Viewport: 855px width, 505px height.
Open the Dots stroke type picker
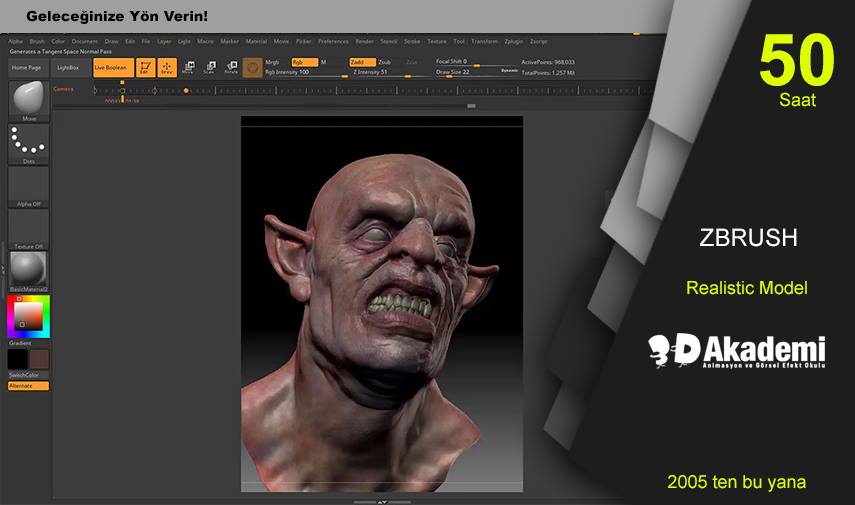[x=28, y=143]
